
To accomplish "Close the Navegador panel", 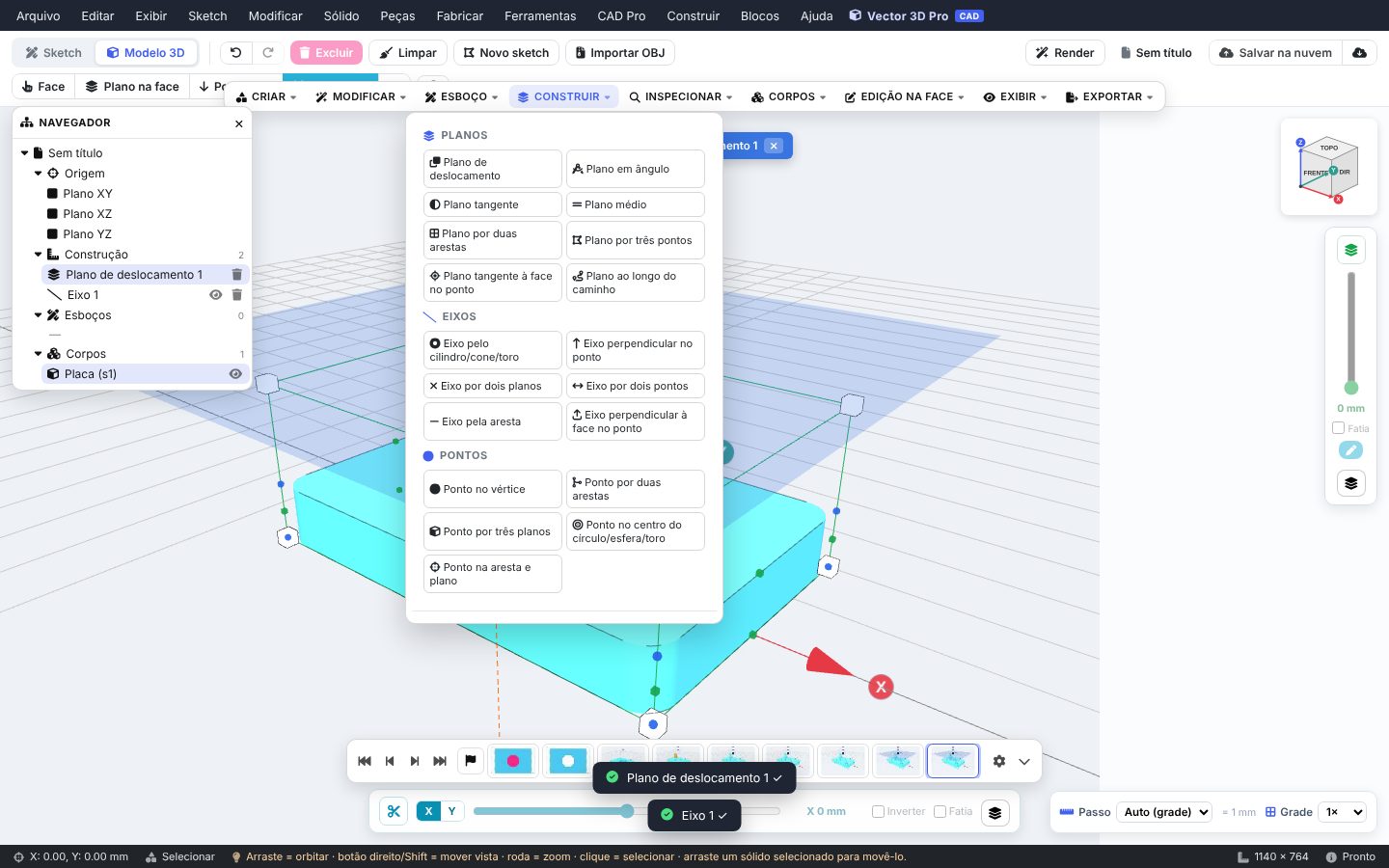I will click(x=239, y=123).
